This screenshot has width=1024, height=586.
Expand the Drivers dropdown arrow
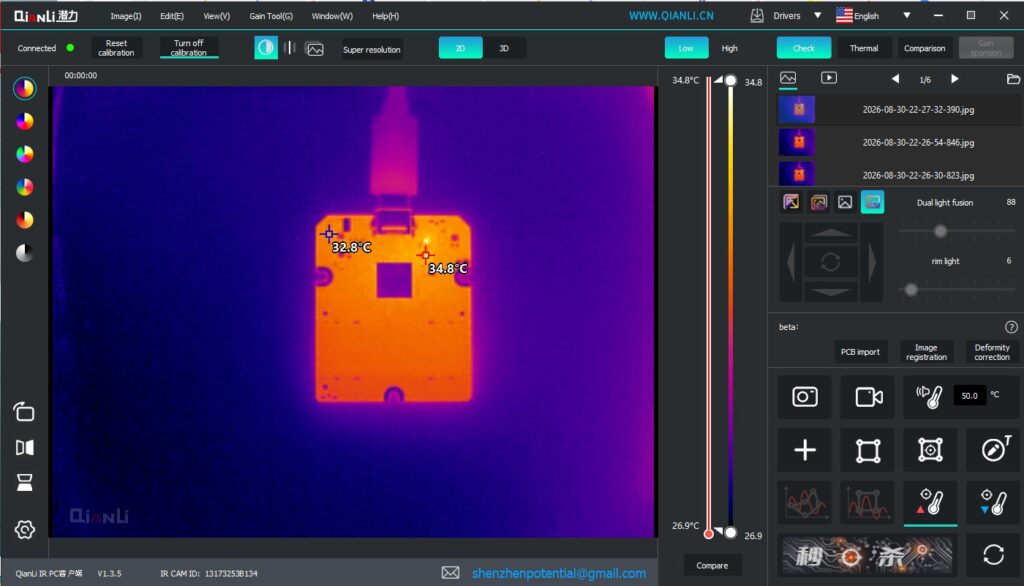pos(817,16)
